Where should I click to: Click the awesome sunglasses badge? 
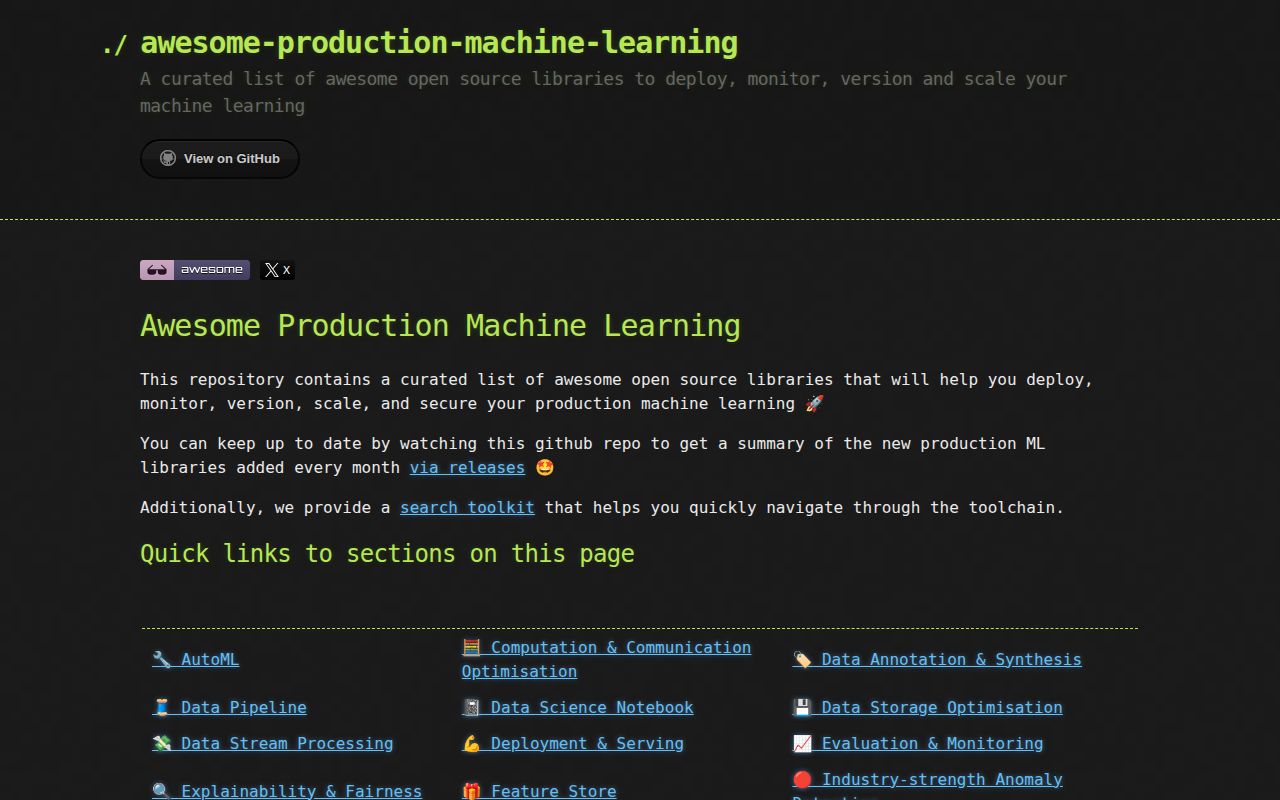tap(195, 270)
